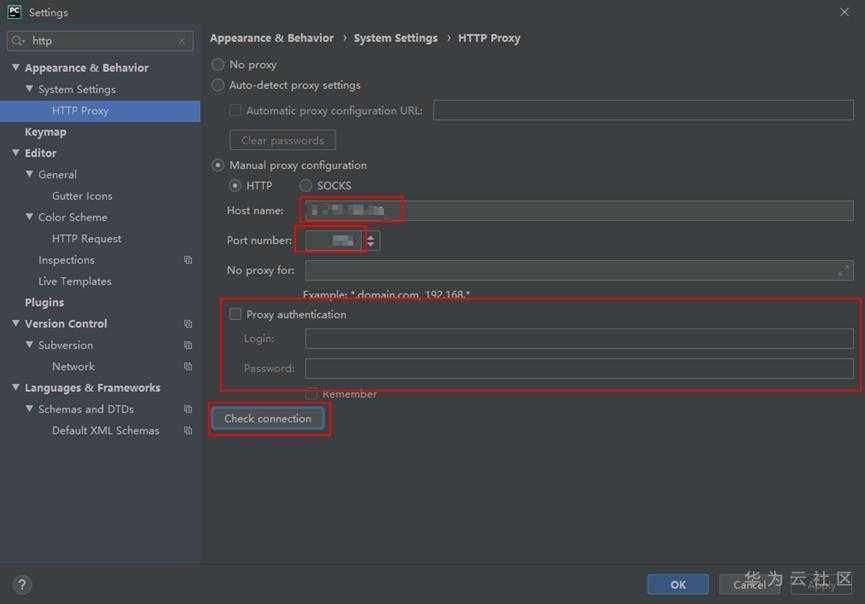
Task: Increase the port number with stepper
Action: pyautogui.click(x=371, y=237)
